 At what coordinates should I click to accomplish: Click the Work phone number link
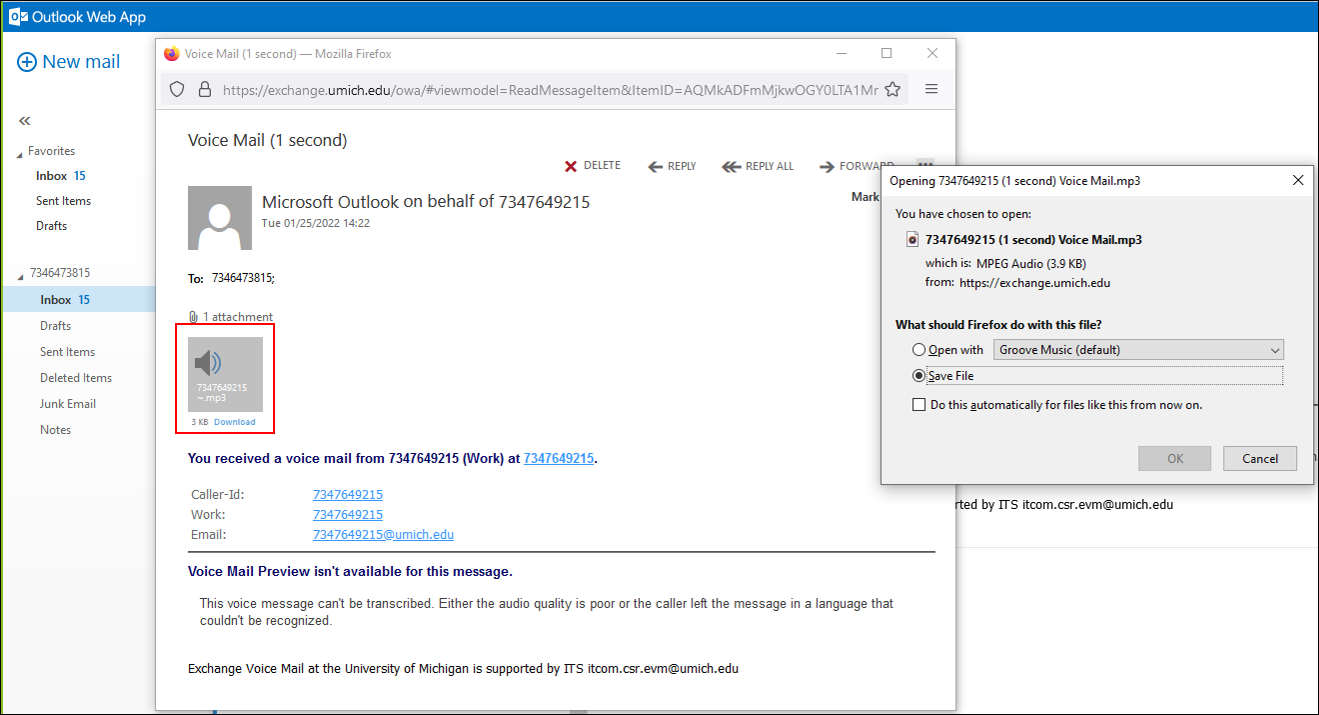(x=348, y=515)
